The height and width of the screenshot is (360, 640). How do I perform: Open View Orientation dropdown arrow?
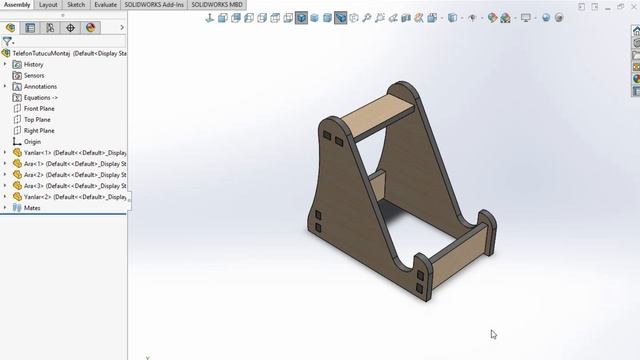(x=442, y=18)
